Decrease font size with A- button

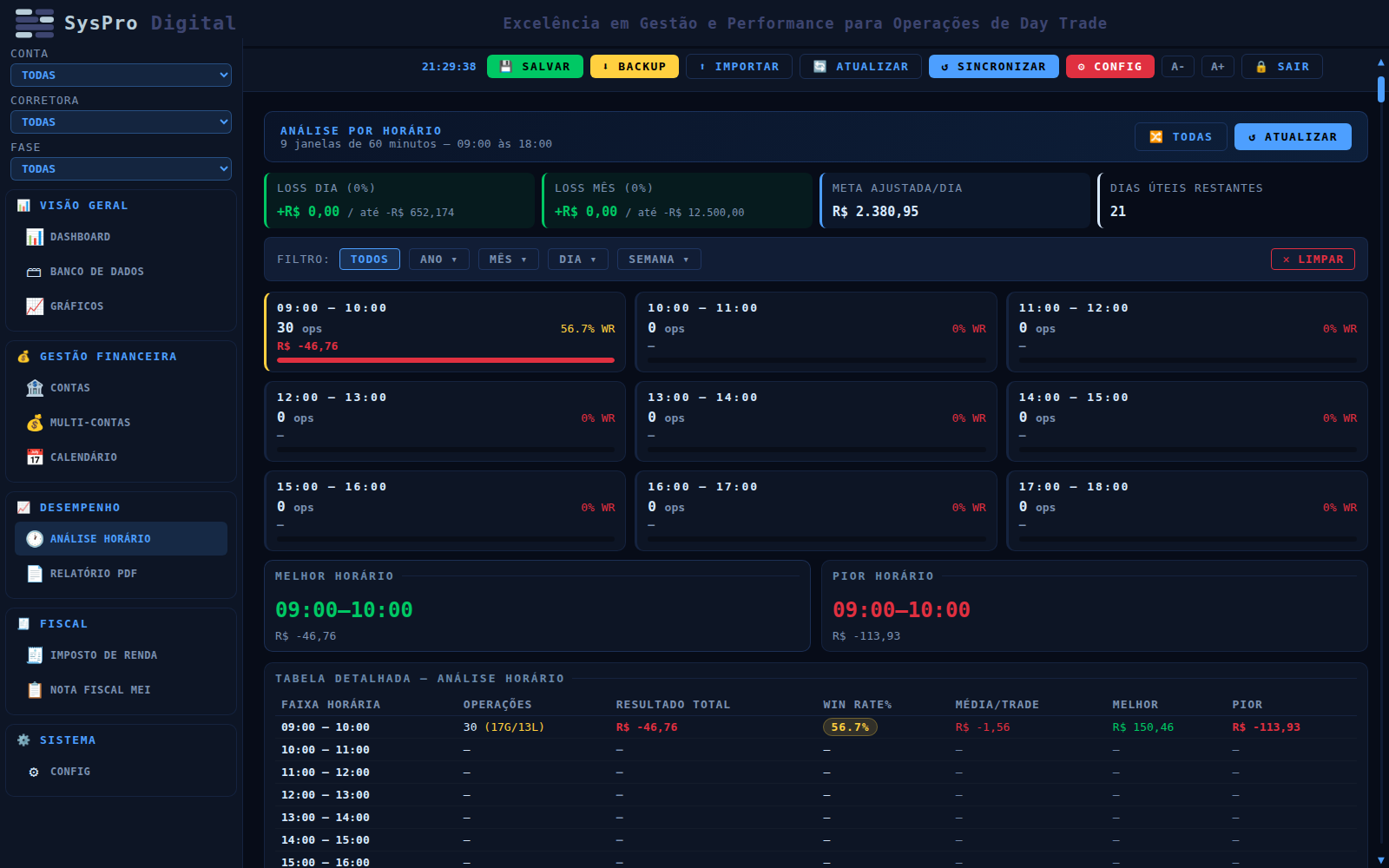[x=1178, y=67]
